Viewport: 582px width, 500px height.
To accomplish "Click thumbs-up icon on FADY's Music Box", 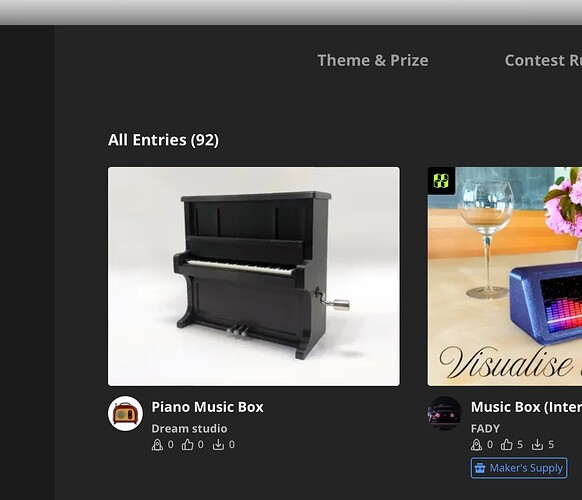I will pos(507,445).
